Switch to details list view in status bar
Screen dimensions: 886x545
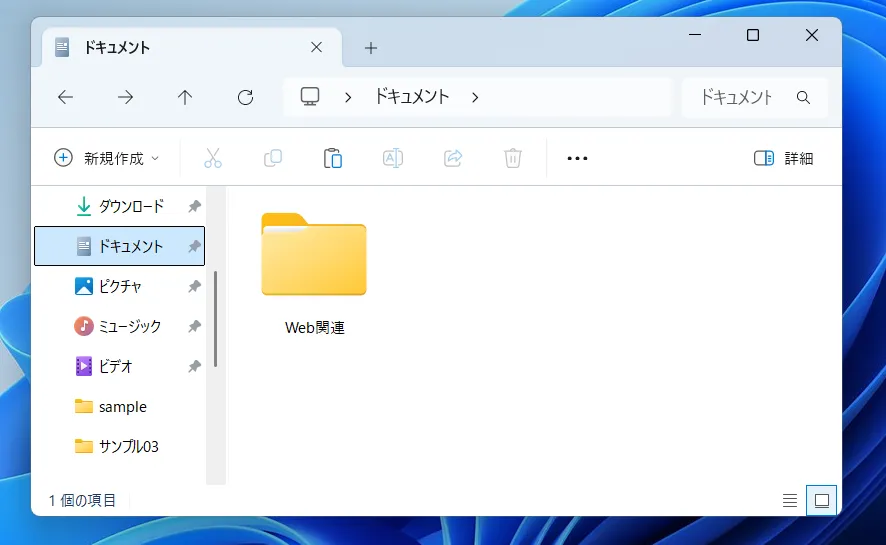click(x=790, y=500)
